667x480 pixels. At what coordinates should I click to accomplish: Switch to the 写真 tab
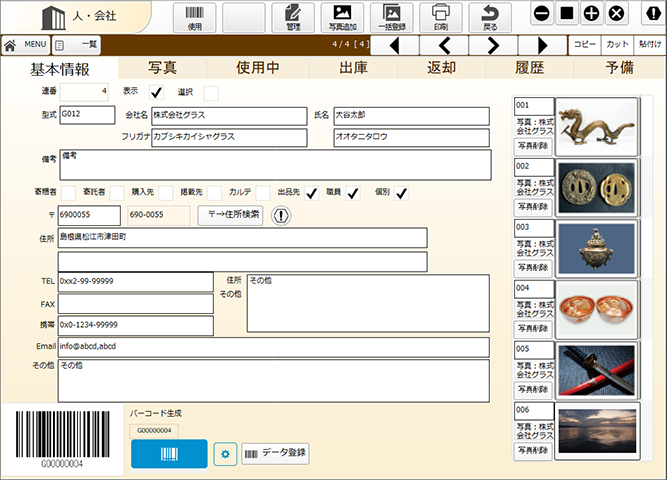coord(163,68)
